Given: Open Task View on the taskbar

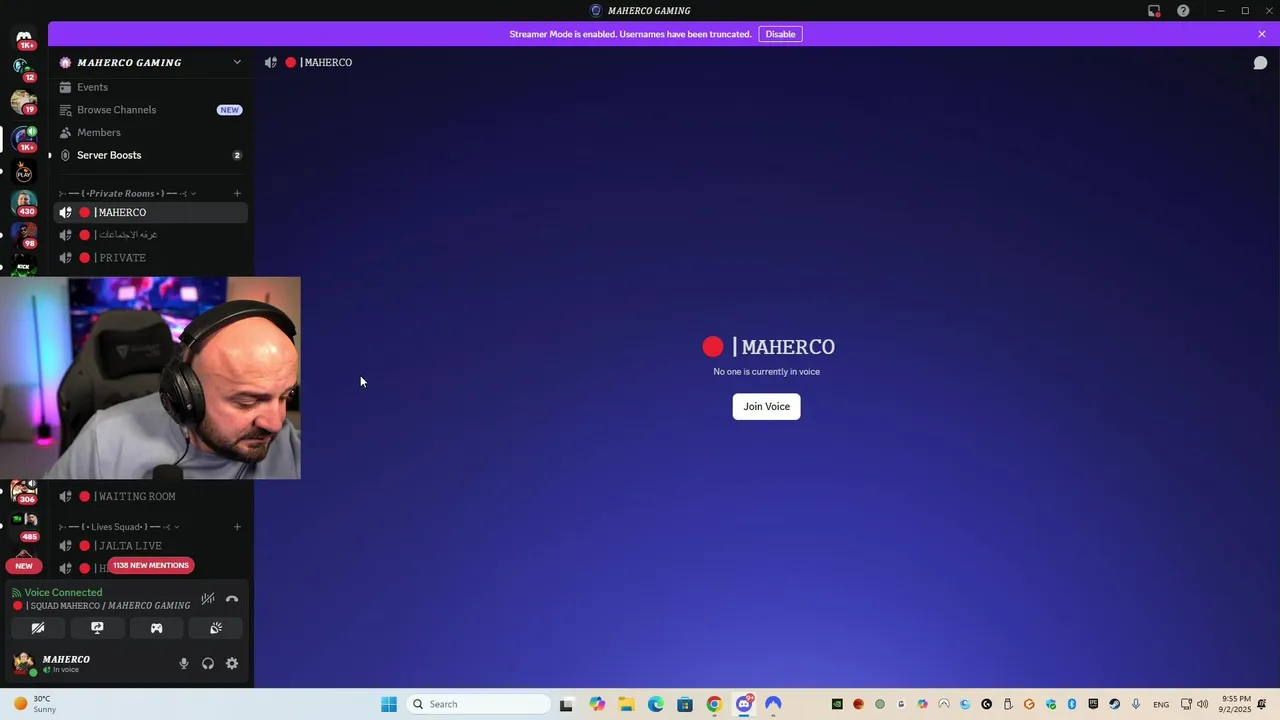Looking at the screenshot, I should click(x=566, y=704).
